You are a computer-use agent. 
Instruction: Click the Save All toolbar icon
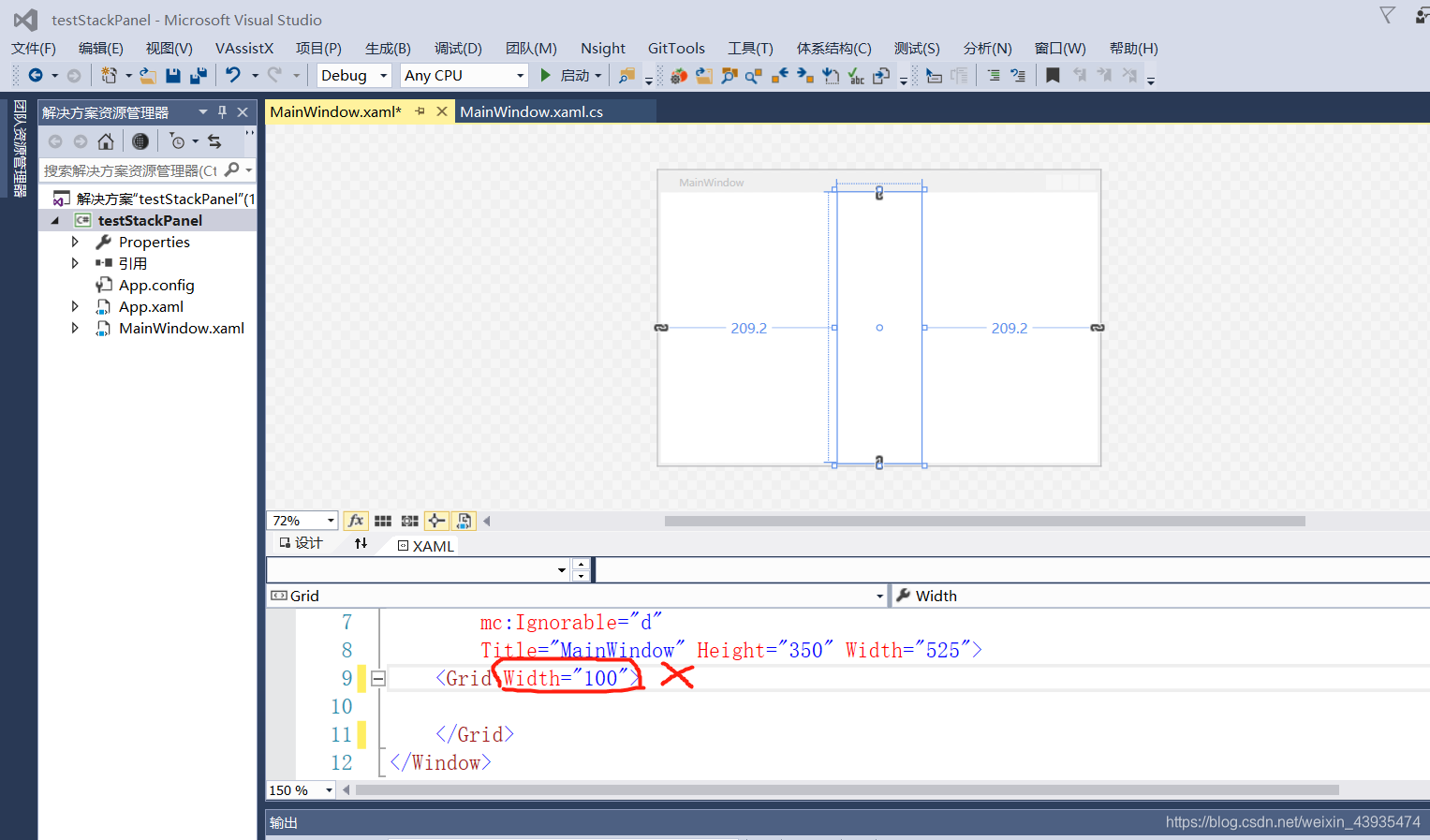tap(199, 76)
